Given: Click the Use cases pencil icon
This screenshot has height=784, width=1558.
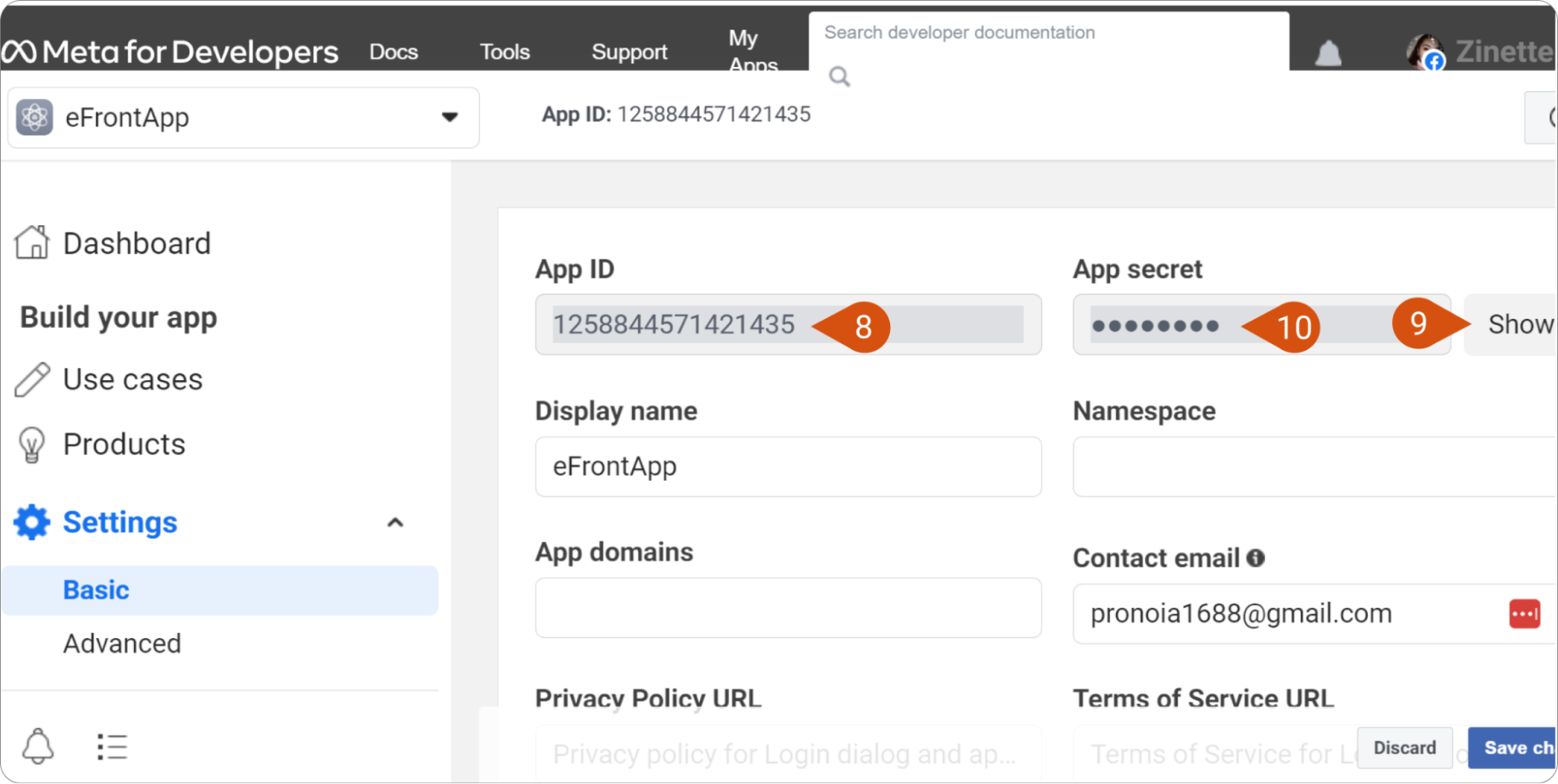Looking at the screenshot, I should point(32,380).
